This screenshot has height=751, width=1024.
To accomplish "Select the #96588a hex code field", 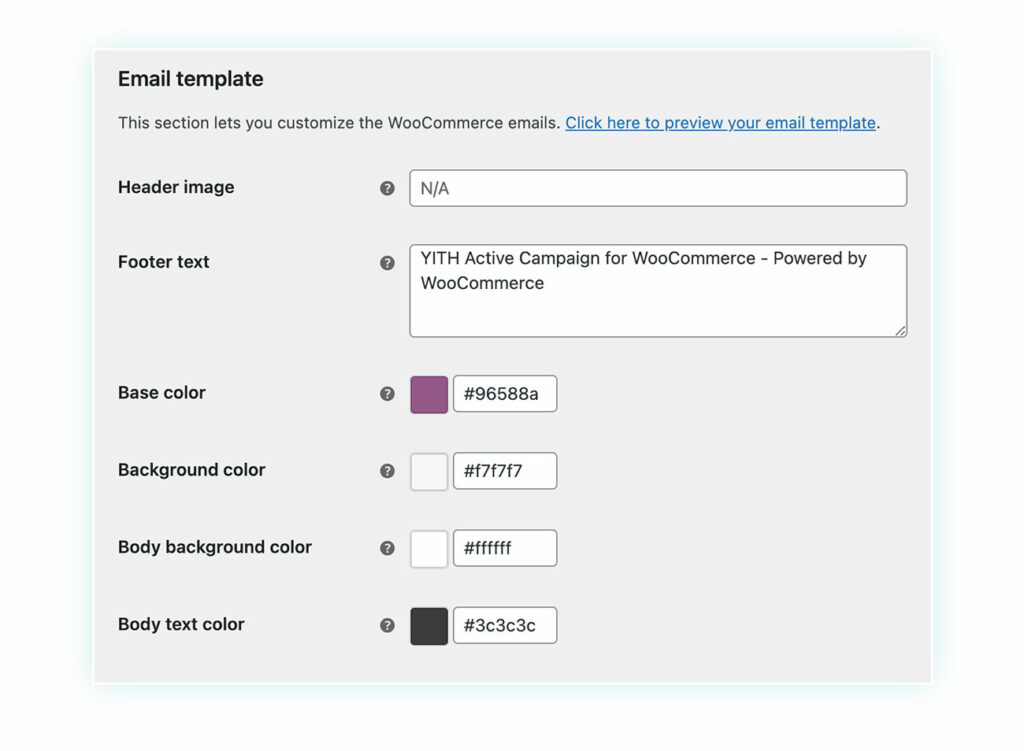I will [x=505, y=394].
